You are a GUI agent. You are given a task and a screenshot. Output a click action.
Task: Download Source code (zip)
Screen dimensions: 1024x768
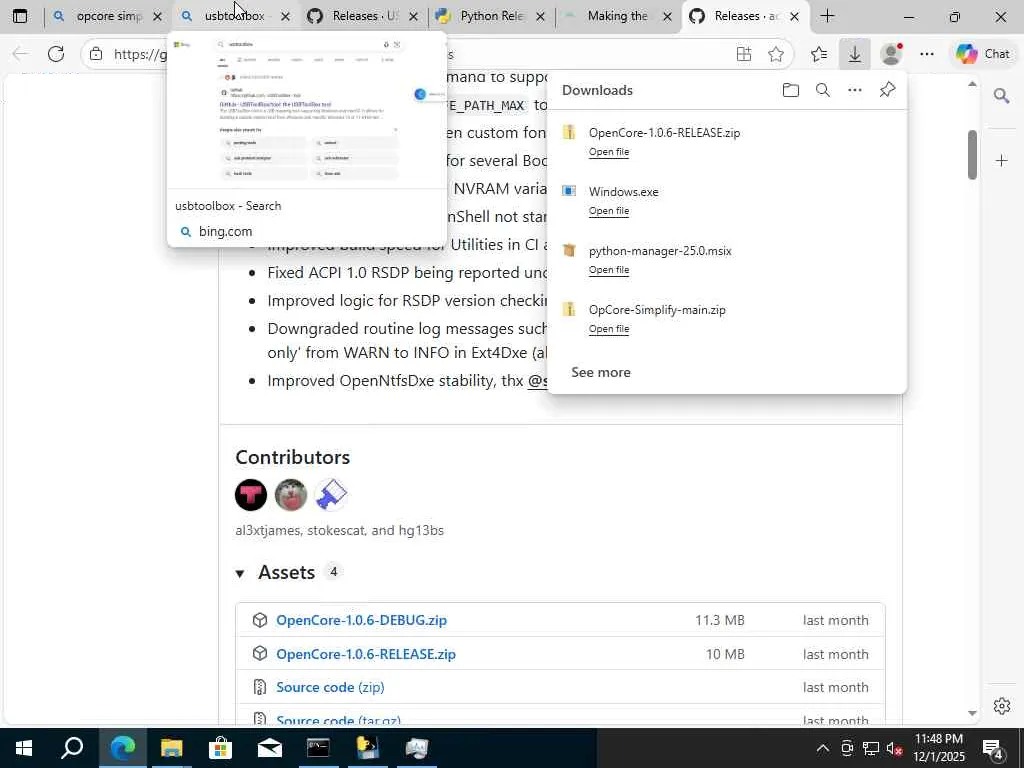[330, 687]
